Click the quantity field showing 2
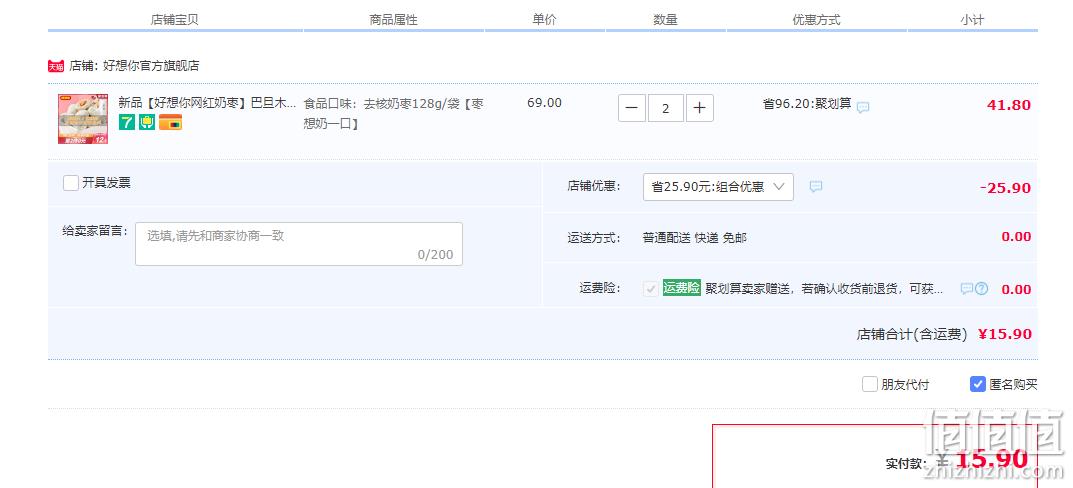 point(666,108)
